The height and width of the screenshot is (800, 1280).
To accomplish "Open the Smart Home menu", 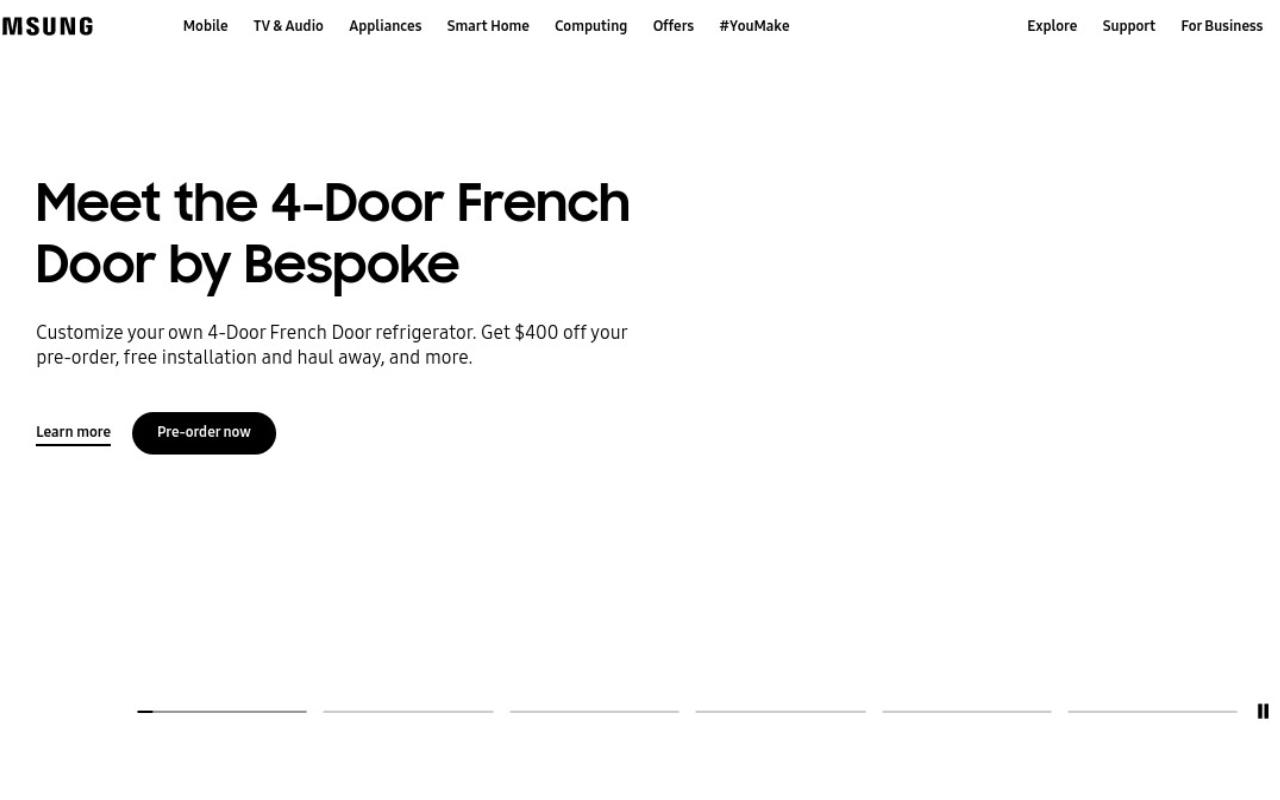I will tap(488, 26).
